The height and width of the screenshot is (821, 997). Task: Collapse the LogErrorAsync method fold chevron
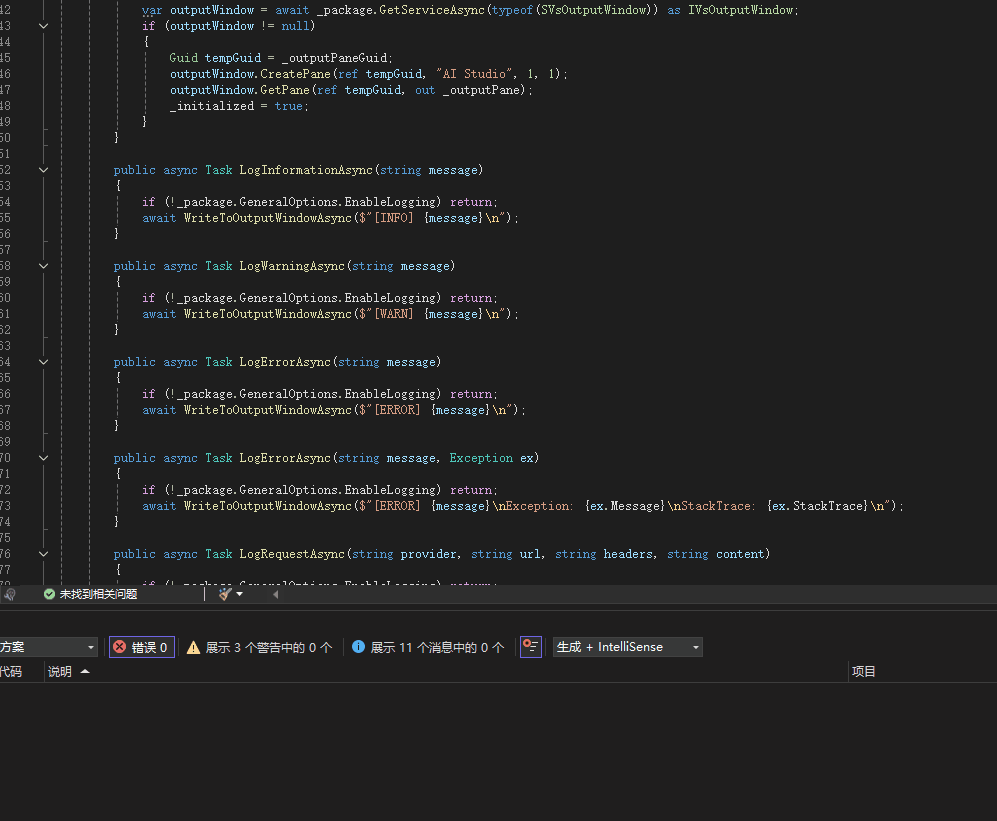click(42, 361)
